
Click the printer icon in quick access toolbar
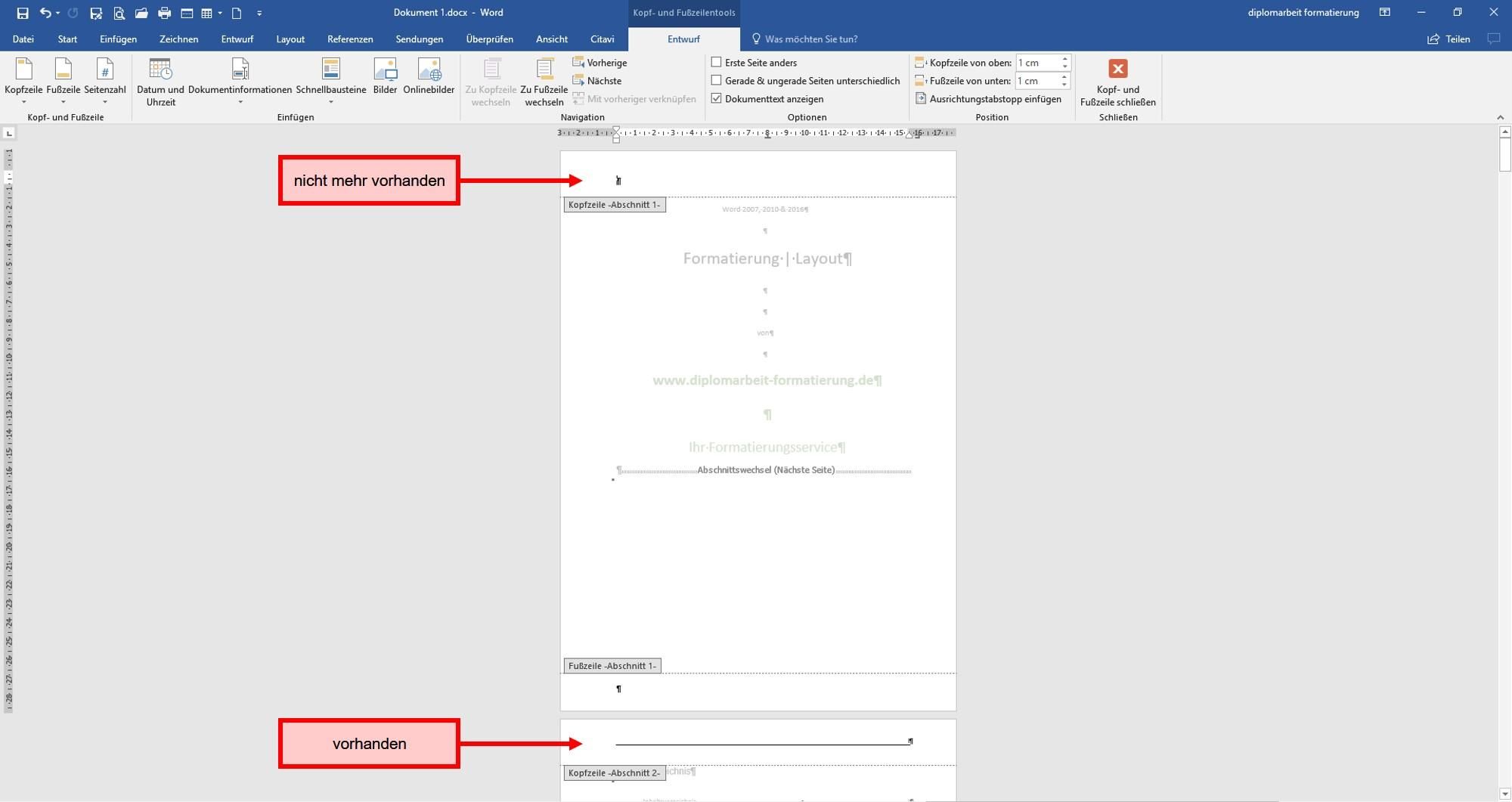164,13
